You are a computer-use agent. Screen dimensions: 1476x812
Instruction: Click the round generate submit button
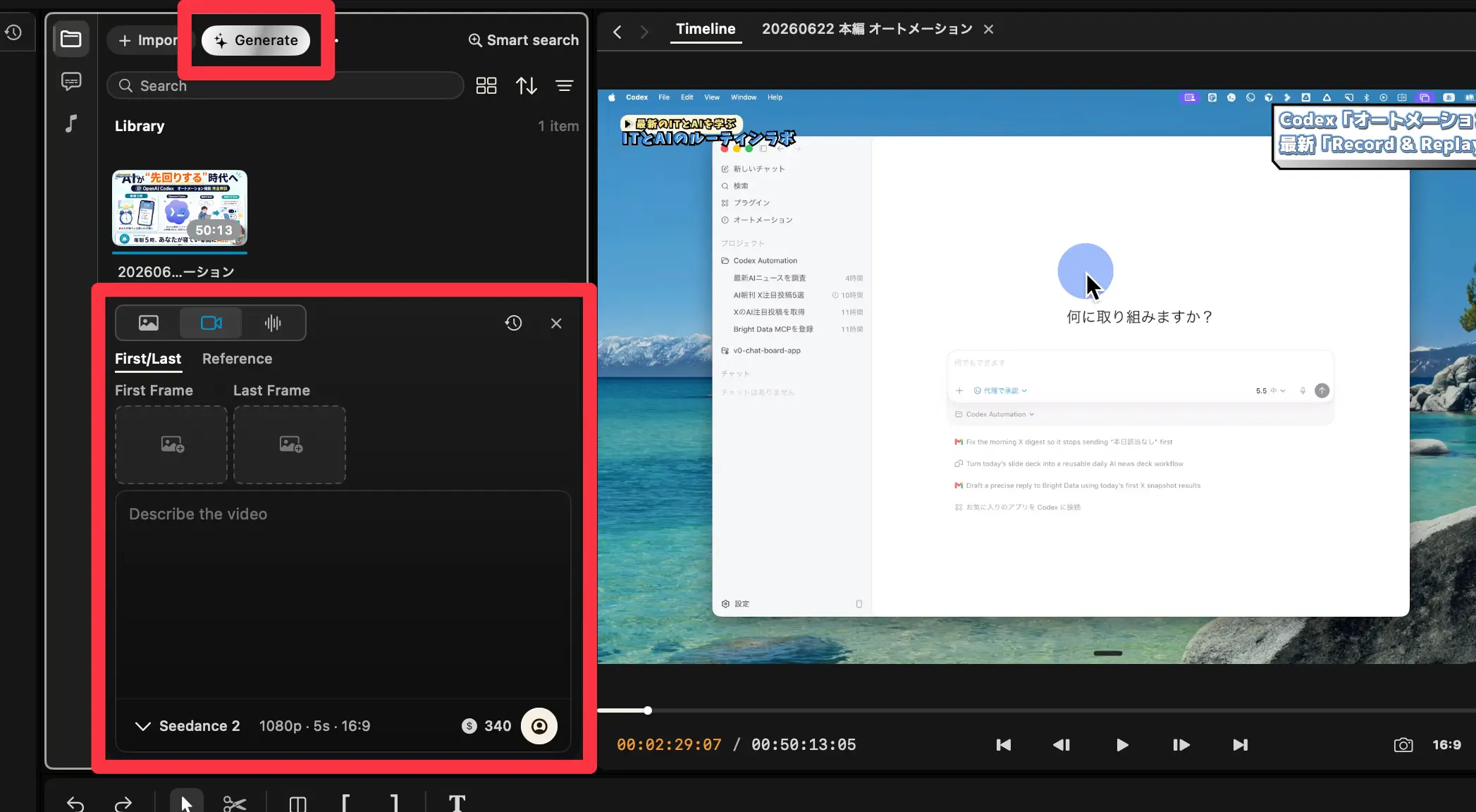tap(539, 726)
